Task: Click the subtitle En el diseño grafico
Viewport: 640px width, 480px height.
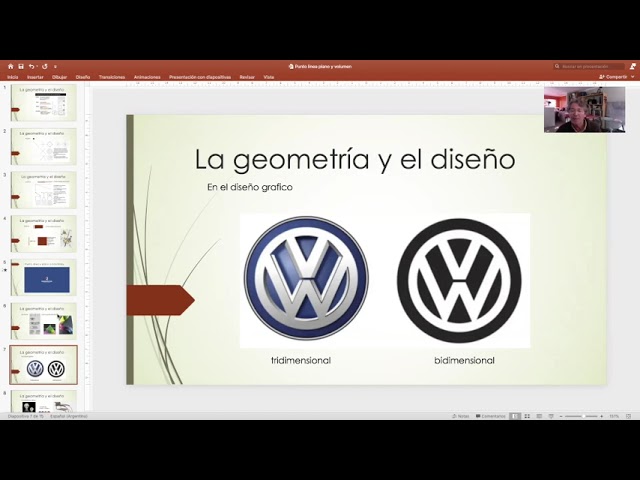Action: coord(250,187)
